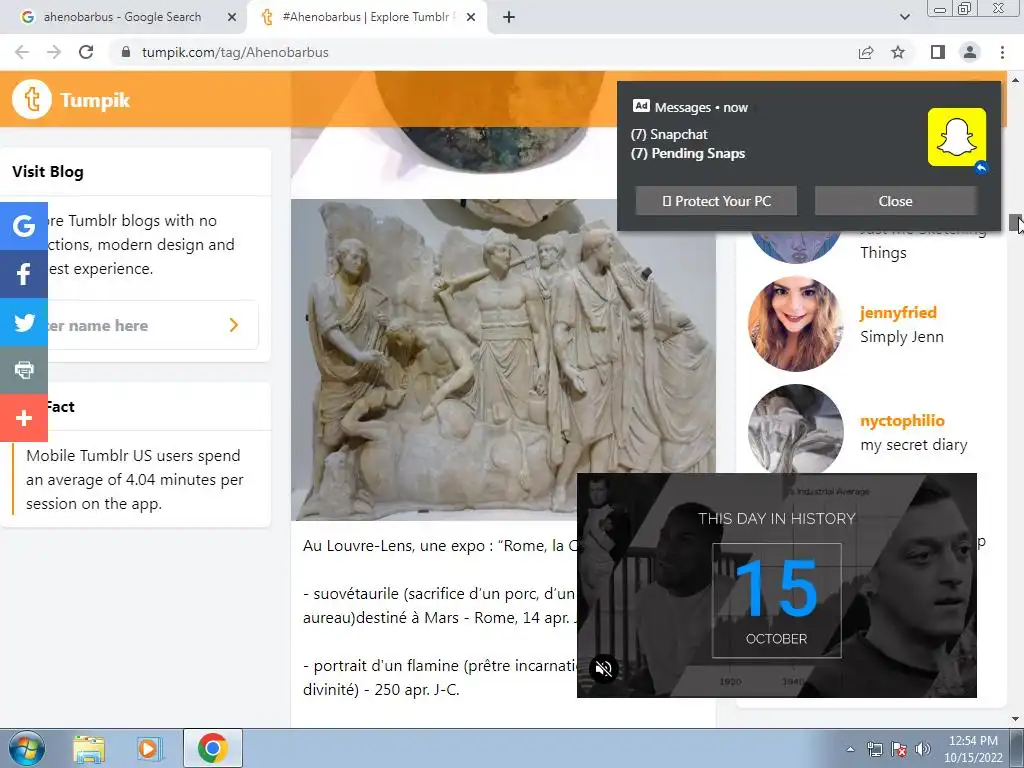Show hidden system tray icons
1024x768 pixels.
(850, 749)
